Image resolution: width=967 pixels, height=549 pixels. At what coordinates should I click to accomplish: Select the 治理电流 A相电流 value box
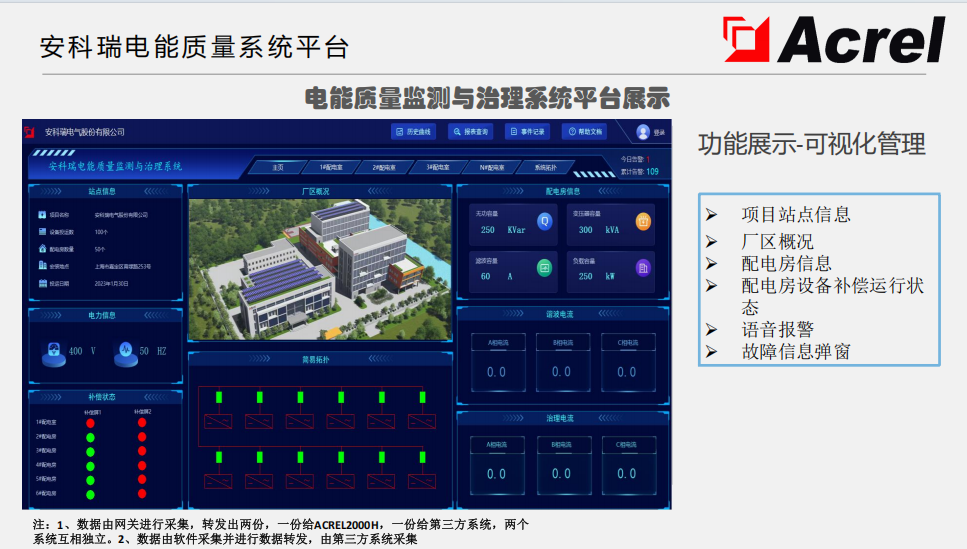pos(498,466)
